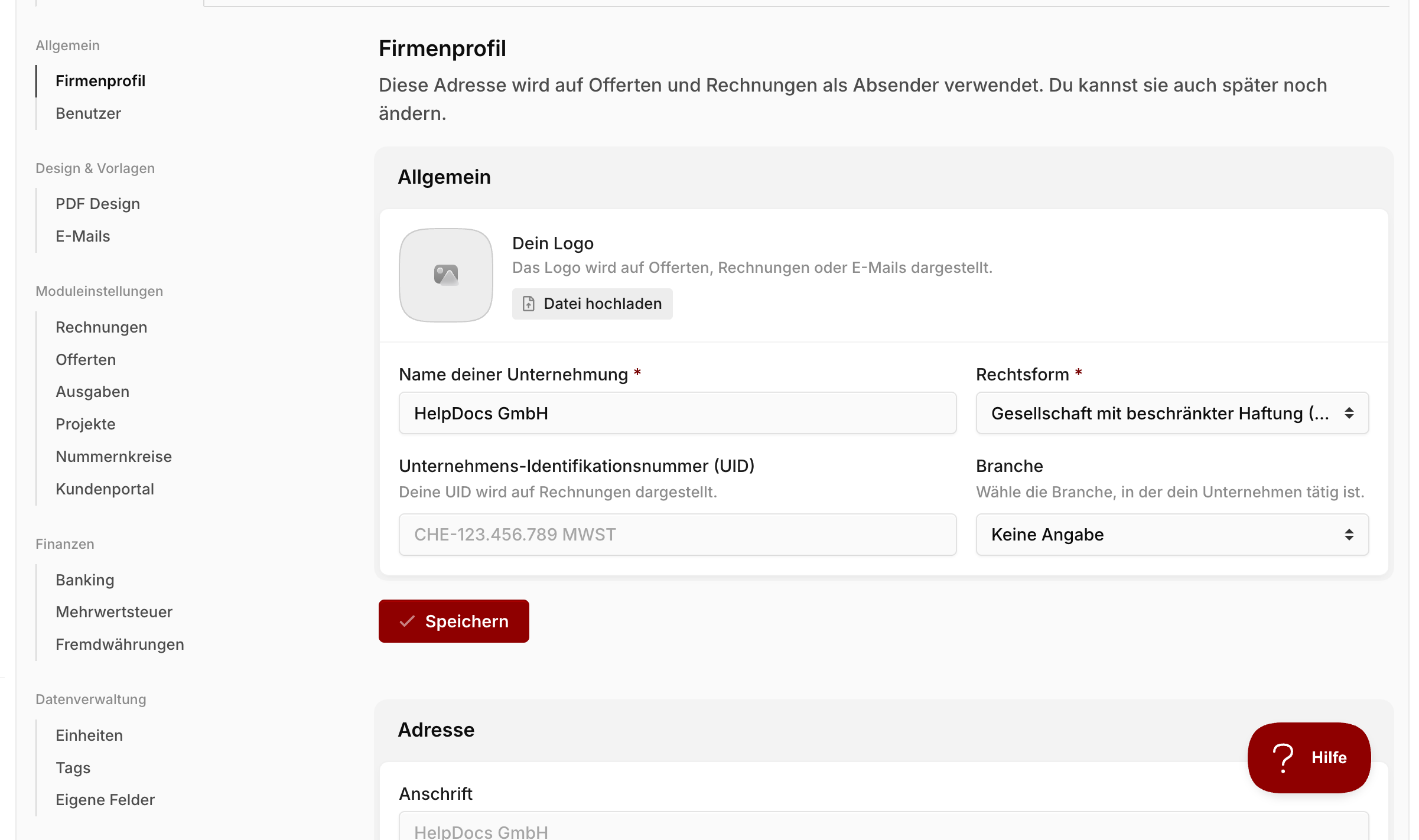Open Tags settings
This screenshot has width=1419, height=840.
(73, 768)
